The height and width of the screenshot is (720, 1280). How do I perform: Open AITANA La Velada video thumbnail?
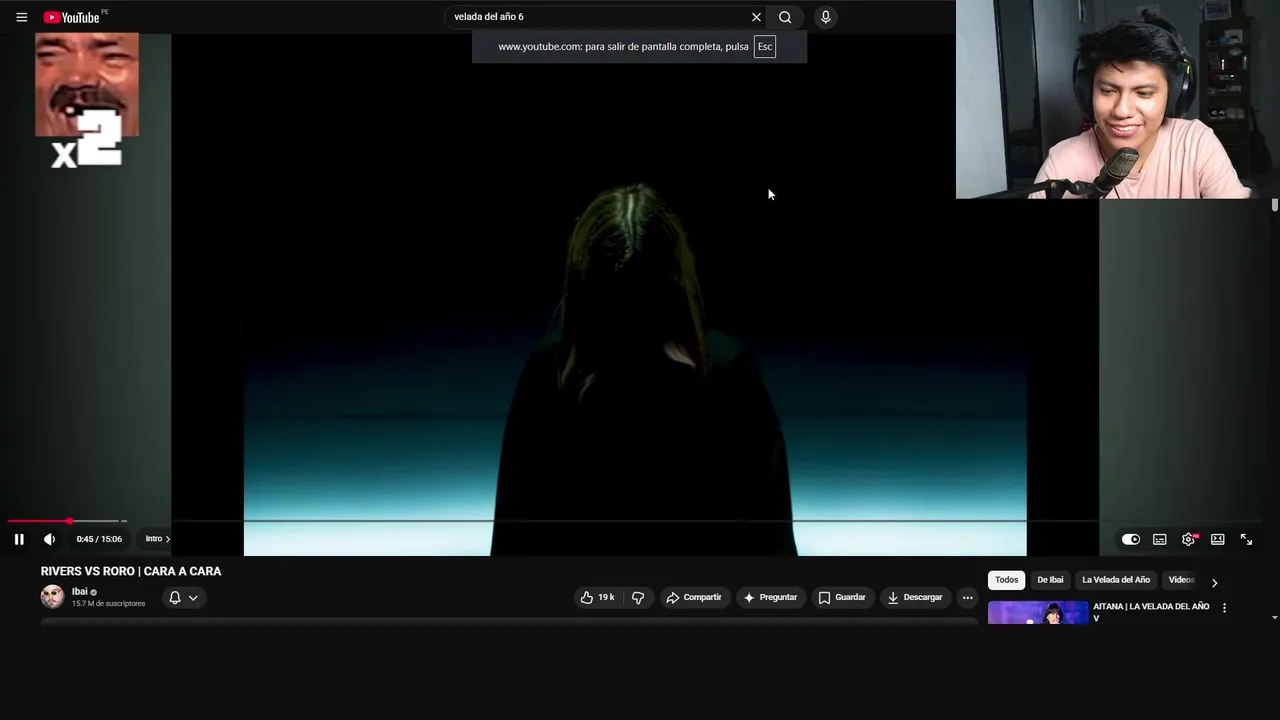[1038, 612]
